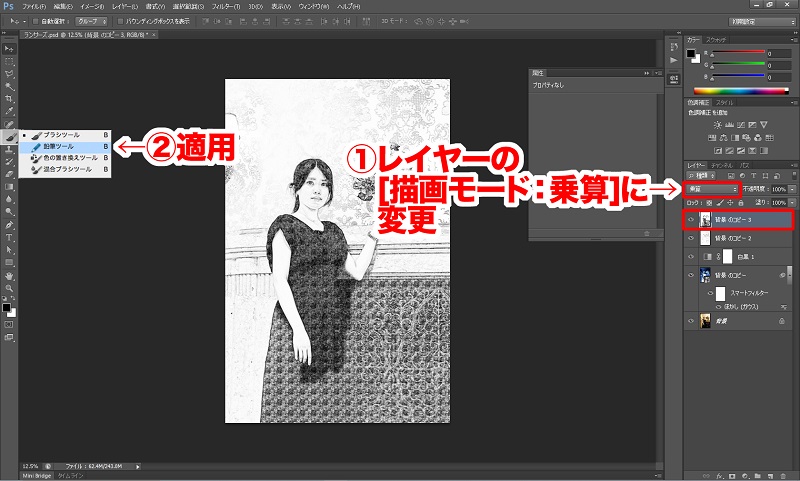The width and height of the screenshot is (800, 481).
Task: Select the Blur tool
Action: [9, 199]
